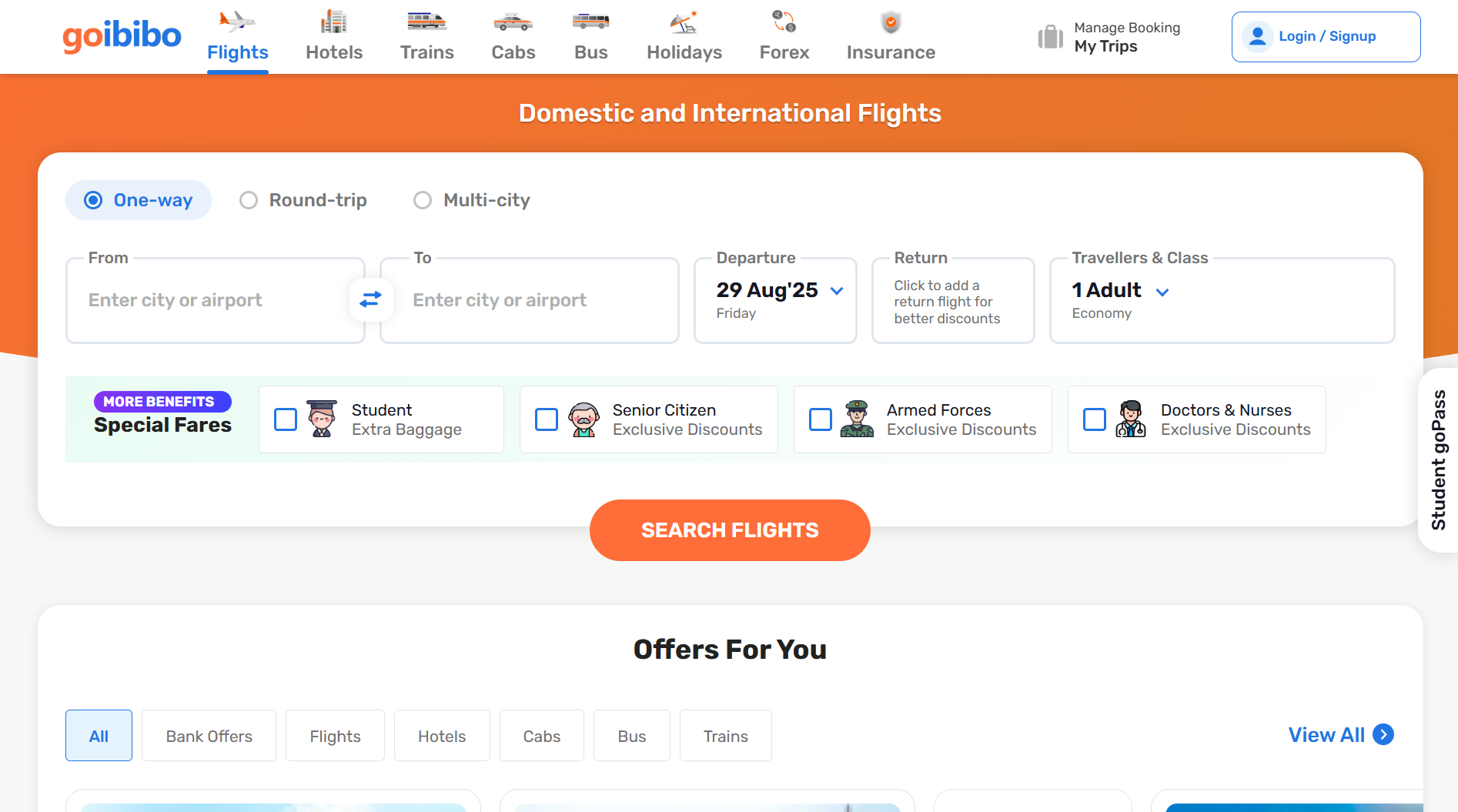This screenshot has height=812, width=1458.
Task: Choose the Multi-city trip type
Action: coord(423,200)
